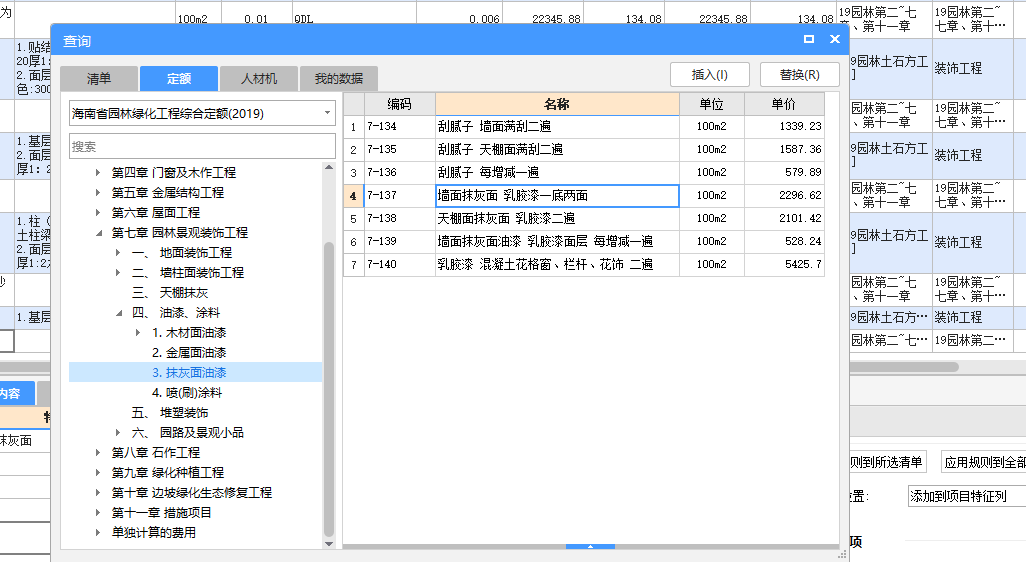Select row 乳胶漆 混凝土花格窗、栏杆、花饰 二遍
This screenshot has width=1026, height=562.
pos(584,264)
